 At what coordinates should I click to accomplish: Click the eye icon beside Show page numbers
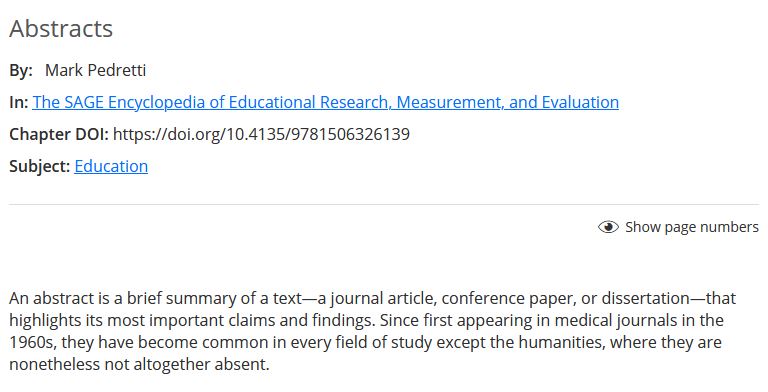pyautogui.click(x=608, y=227)
